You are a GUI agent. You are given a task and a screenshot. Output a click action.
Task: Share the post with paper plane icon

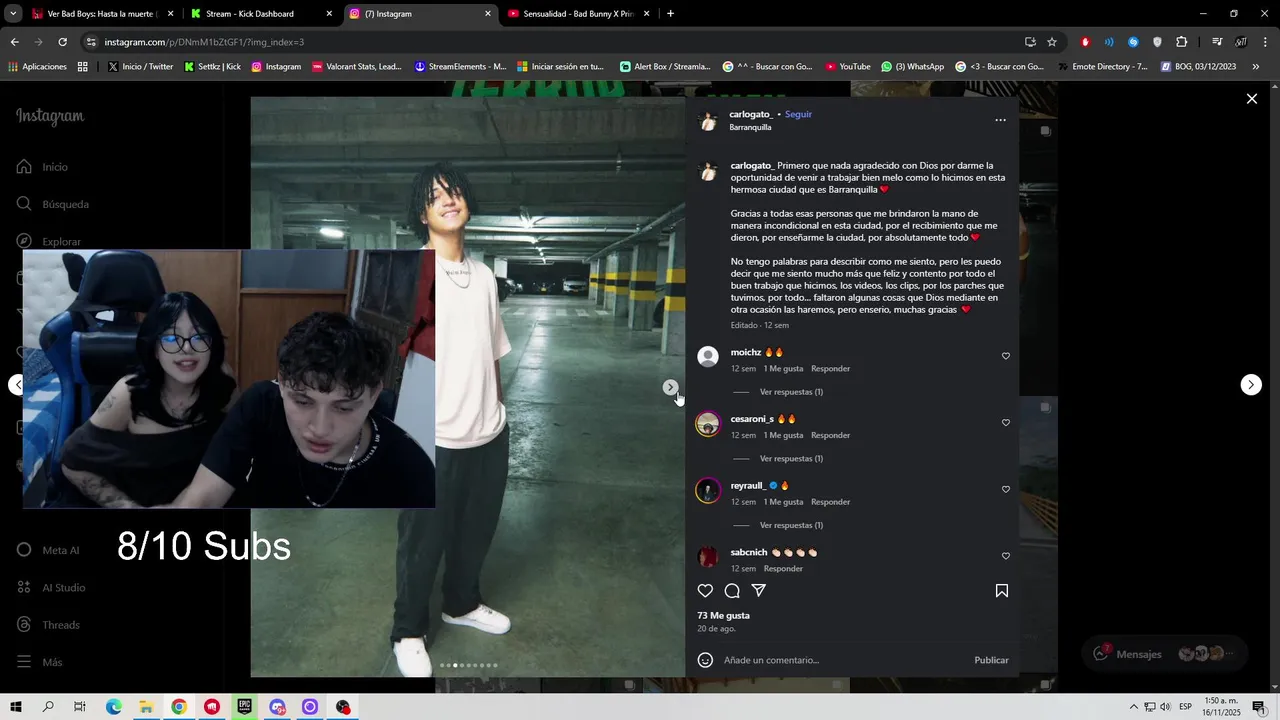(759, 591)
